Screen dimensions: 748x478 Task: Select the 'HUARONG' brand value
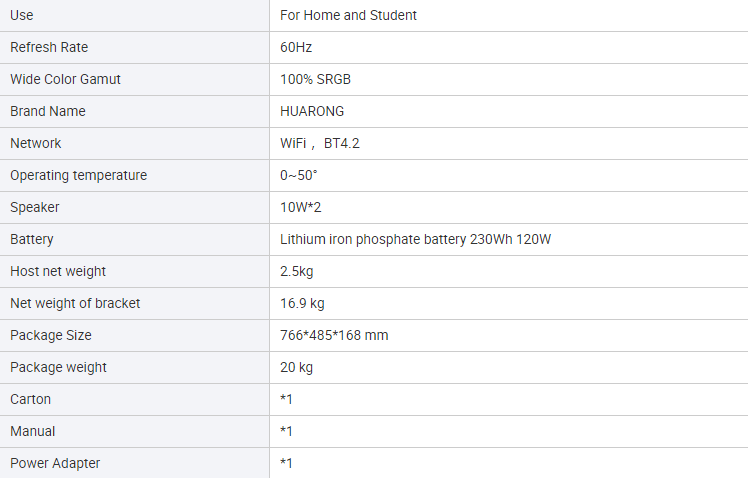click(312, 111)
